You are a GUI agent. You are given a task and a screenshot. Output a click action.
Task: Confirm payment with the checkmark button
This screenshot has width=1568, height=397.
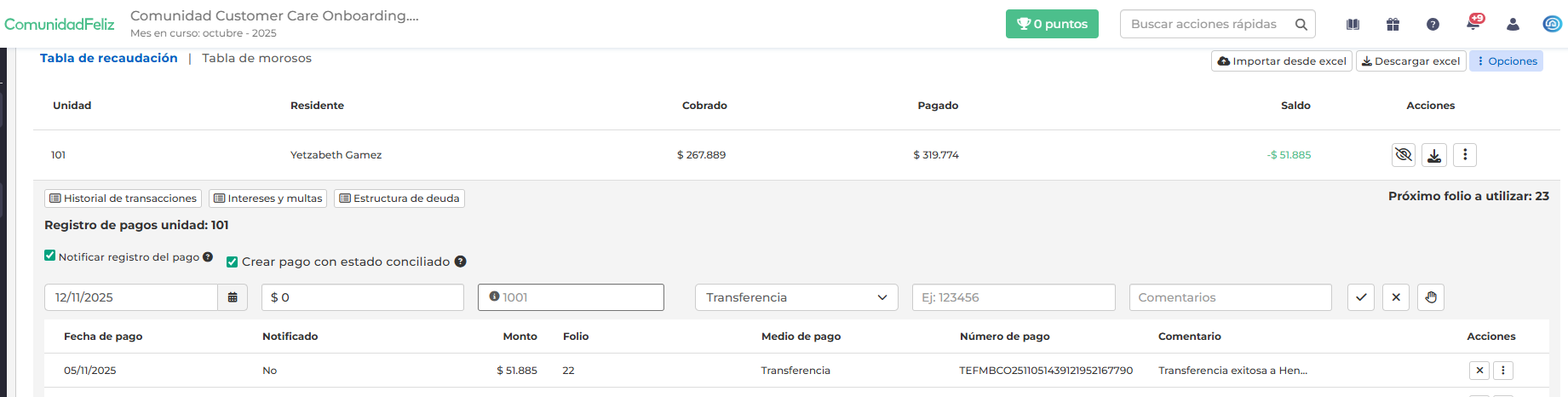(x=1361, y=297)
